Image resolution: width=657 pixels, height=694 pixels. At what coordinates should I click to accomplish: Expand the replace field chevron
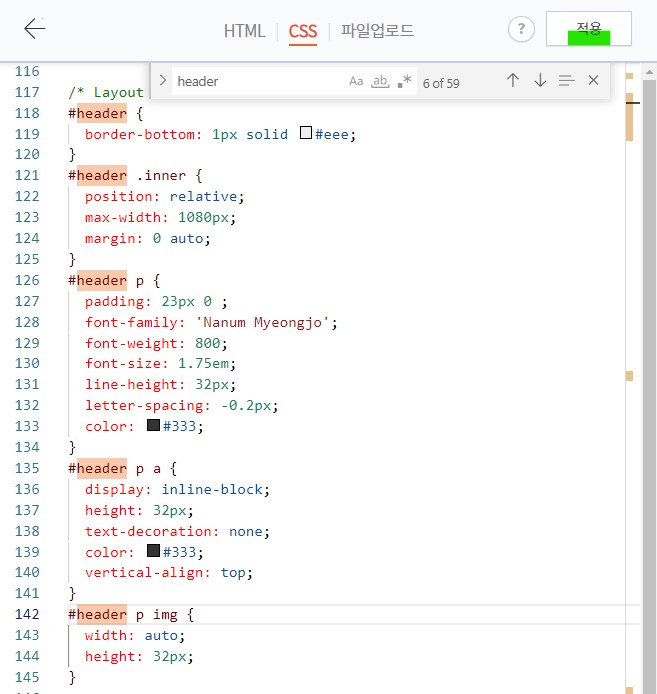162,81
